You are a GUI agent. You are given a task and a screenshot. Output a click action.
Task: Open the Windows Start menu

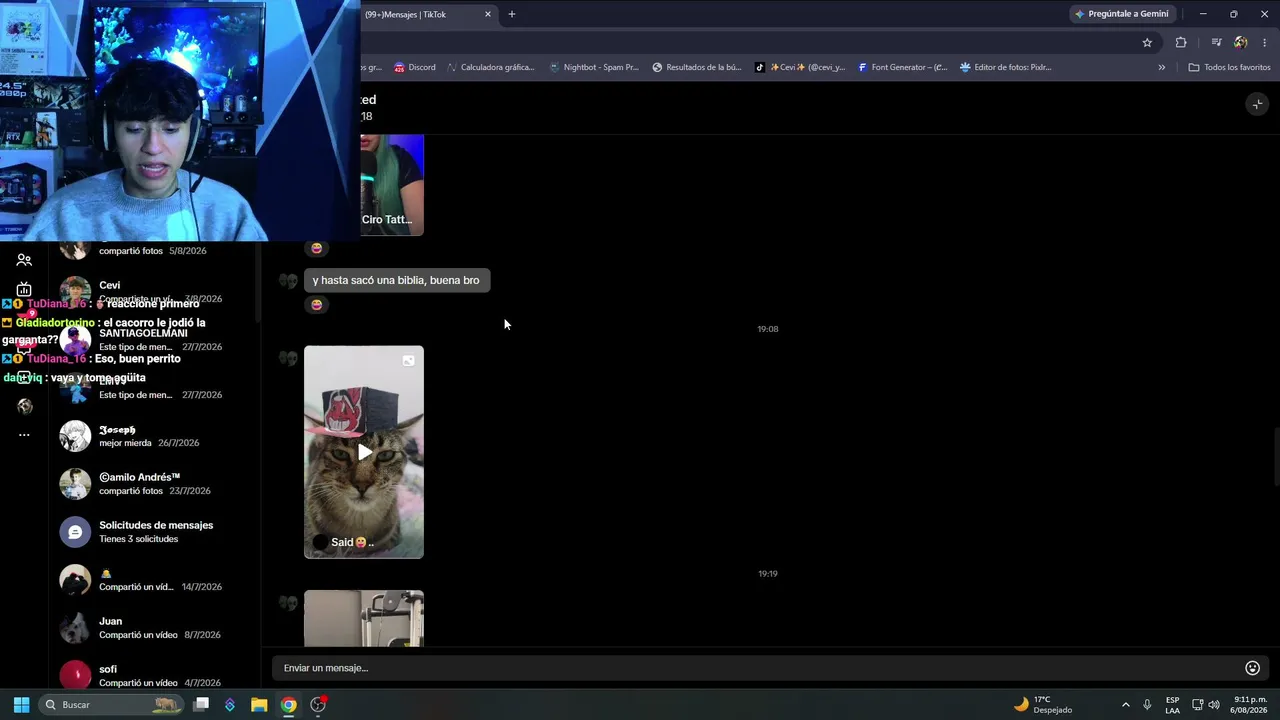coord(21,705)
